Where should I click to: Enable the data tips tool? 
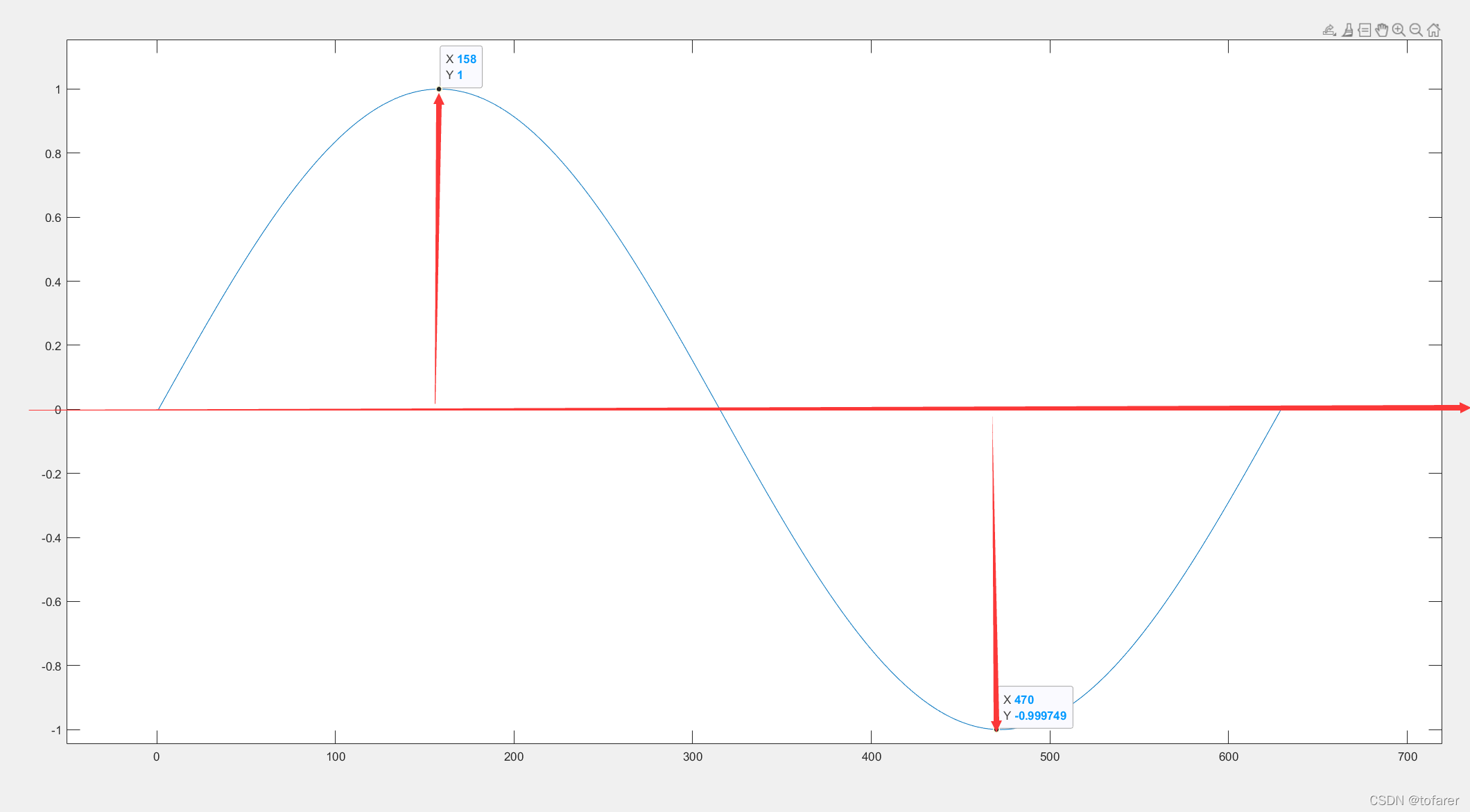pos(1365,30)
